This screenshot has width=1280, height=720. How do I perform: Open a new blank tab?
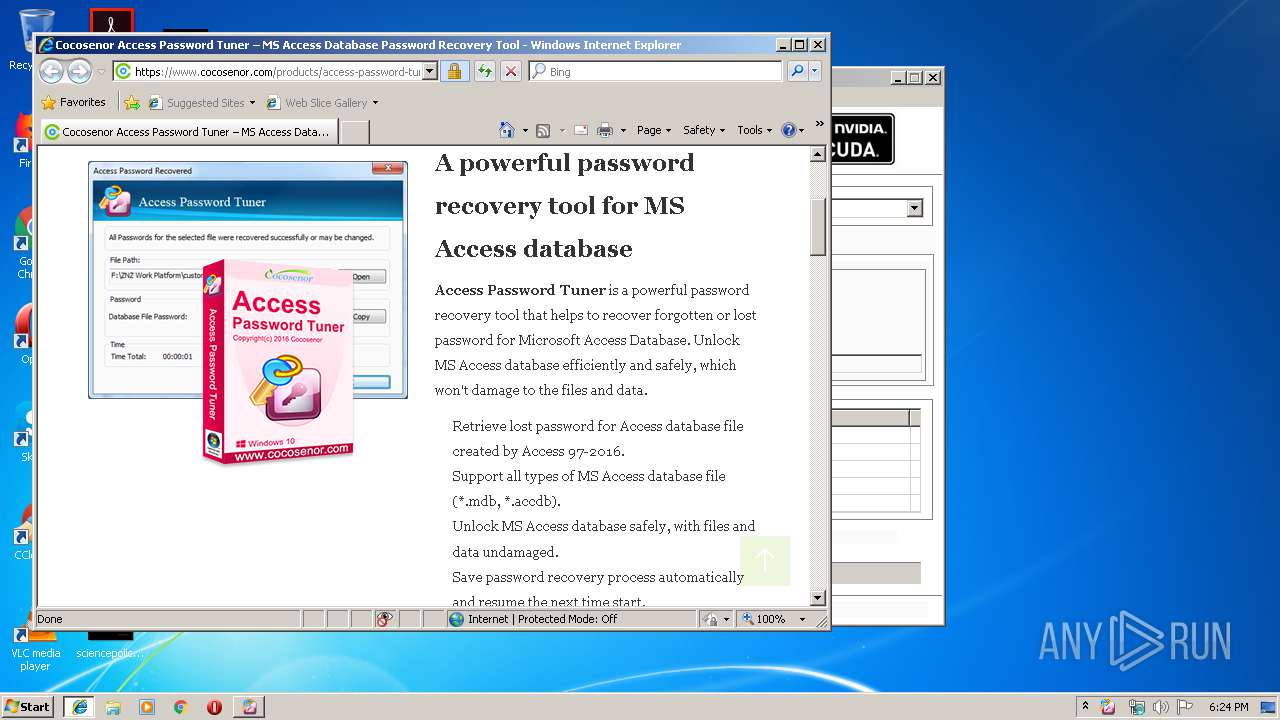[355, 132]
